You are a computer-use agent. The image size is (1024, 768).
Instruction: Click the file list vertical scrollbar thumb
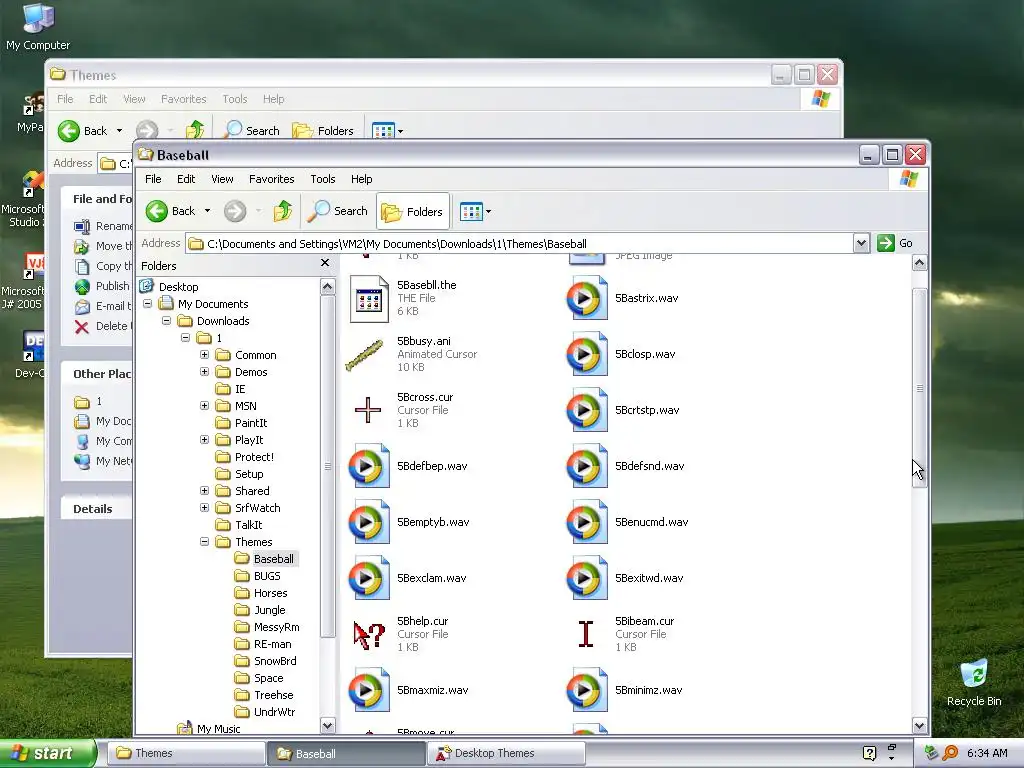tap(920, 389)
